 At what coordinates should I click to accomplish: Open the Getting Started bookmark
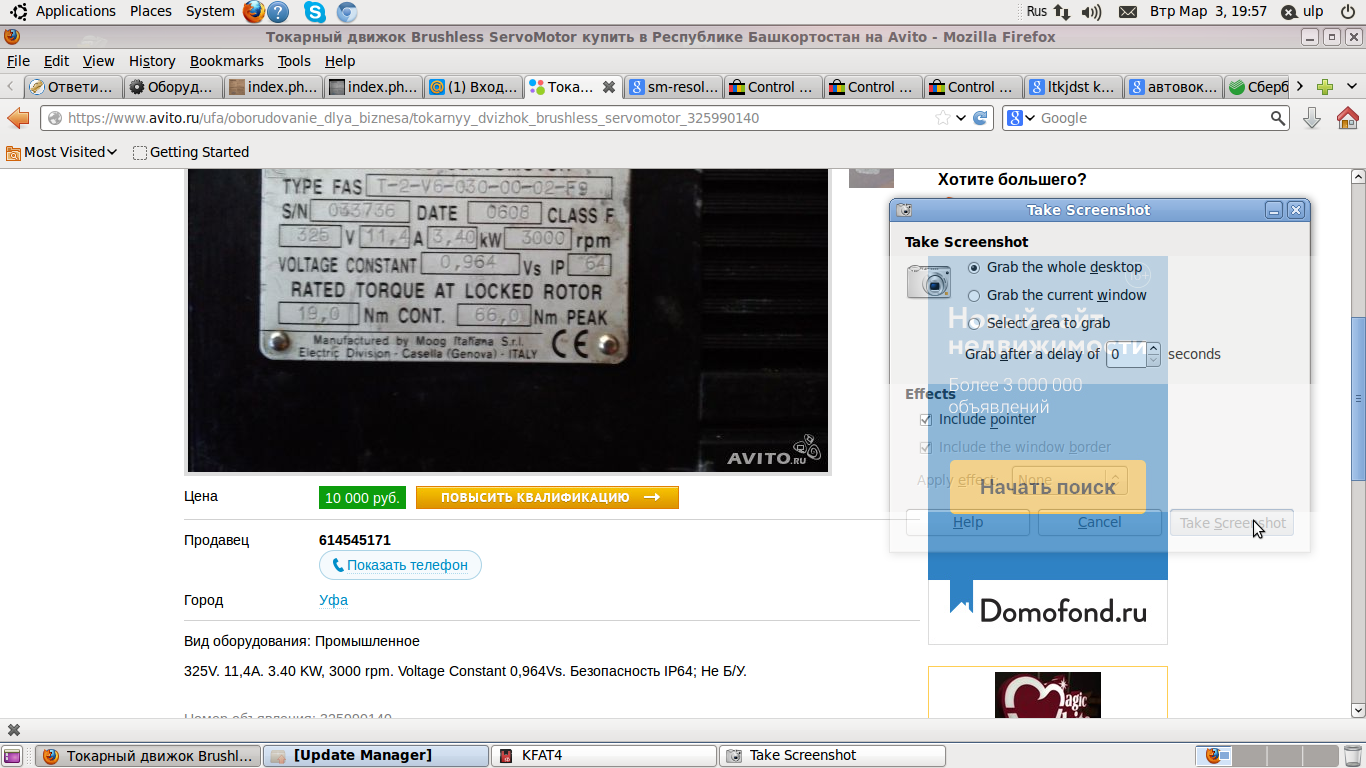[191, 152]
